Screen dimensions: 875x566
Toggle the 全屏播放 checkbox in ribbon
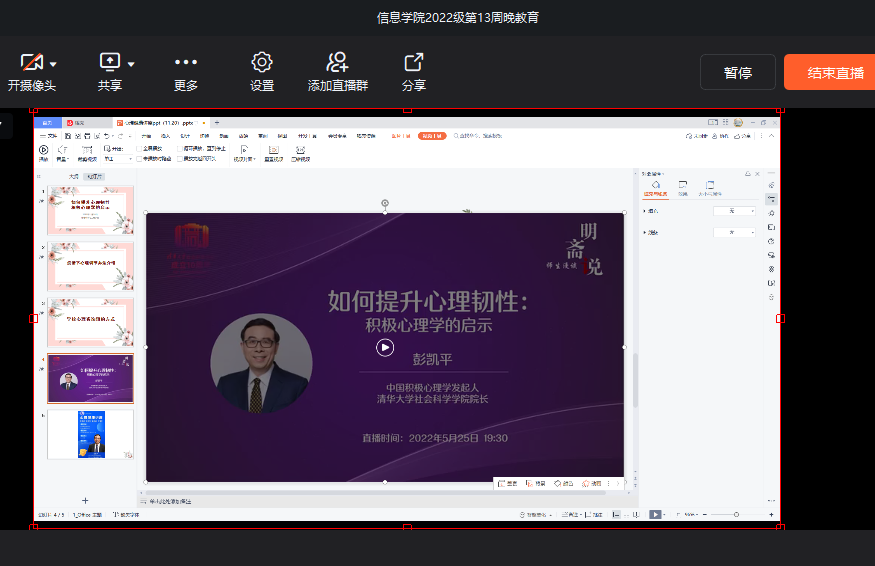(139, 148)
